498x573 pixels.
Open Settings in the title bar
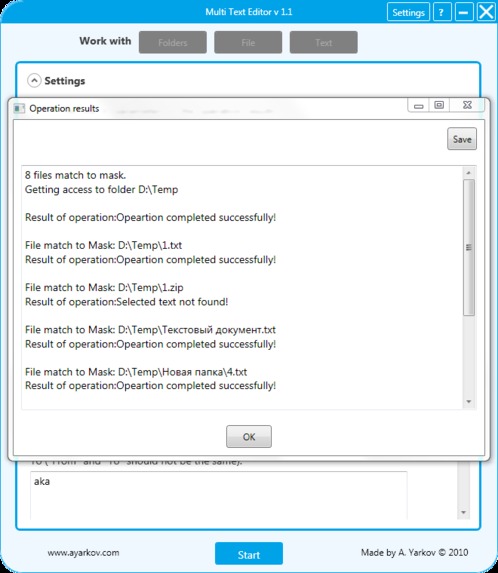408,12
